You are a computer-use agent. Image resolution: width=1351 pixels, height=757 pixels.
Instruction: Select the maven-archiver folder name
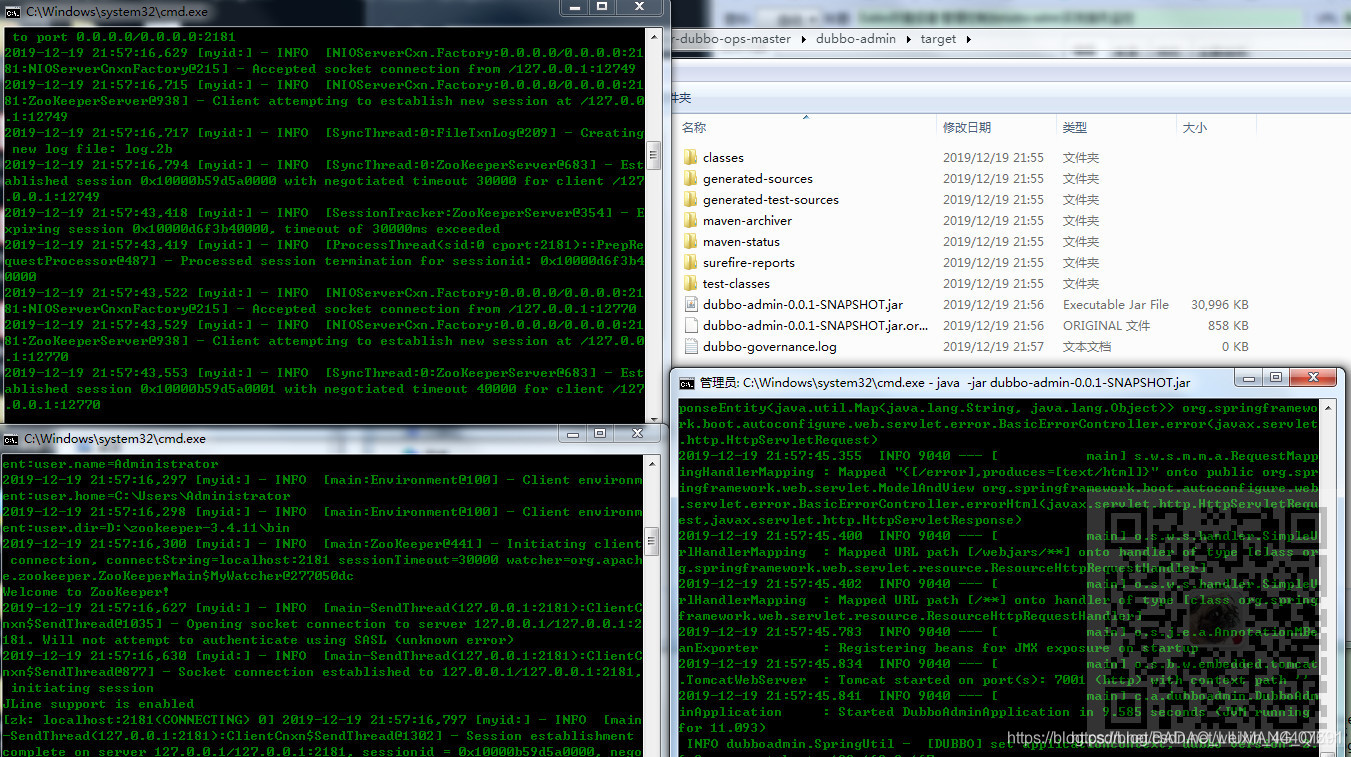pyautogui.click(x=747, y=221)
